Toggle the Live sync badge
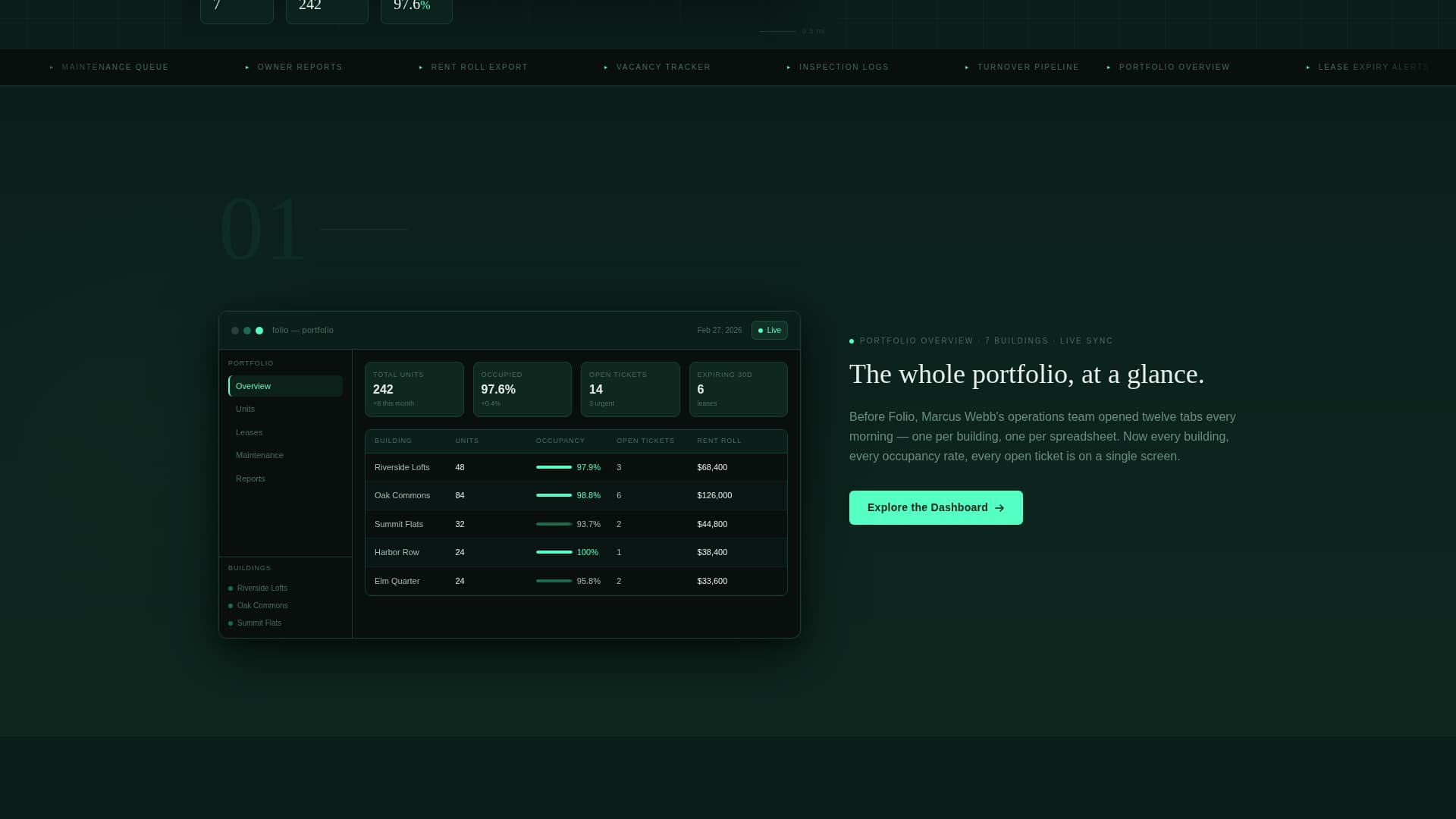1456x819 pixels. point(769,330)
